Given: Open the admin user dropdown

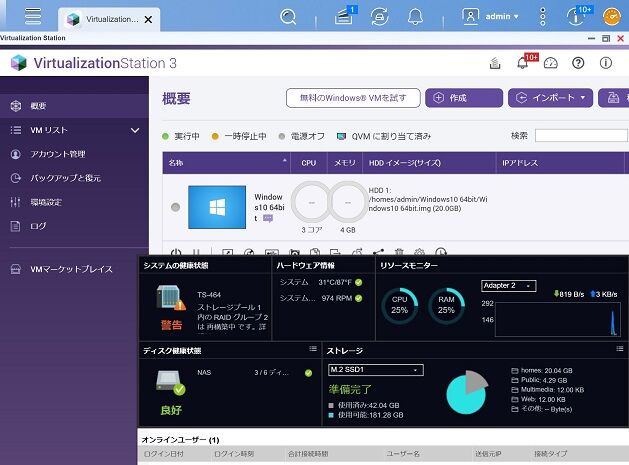Looking at the screenshot, I should click(491, 16).
